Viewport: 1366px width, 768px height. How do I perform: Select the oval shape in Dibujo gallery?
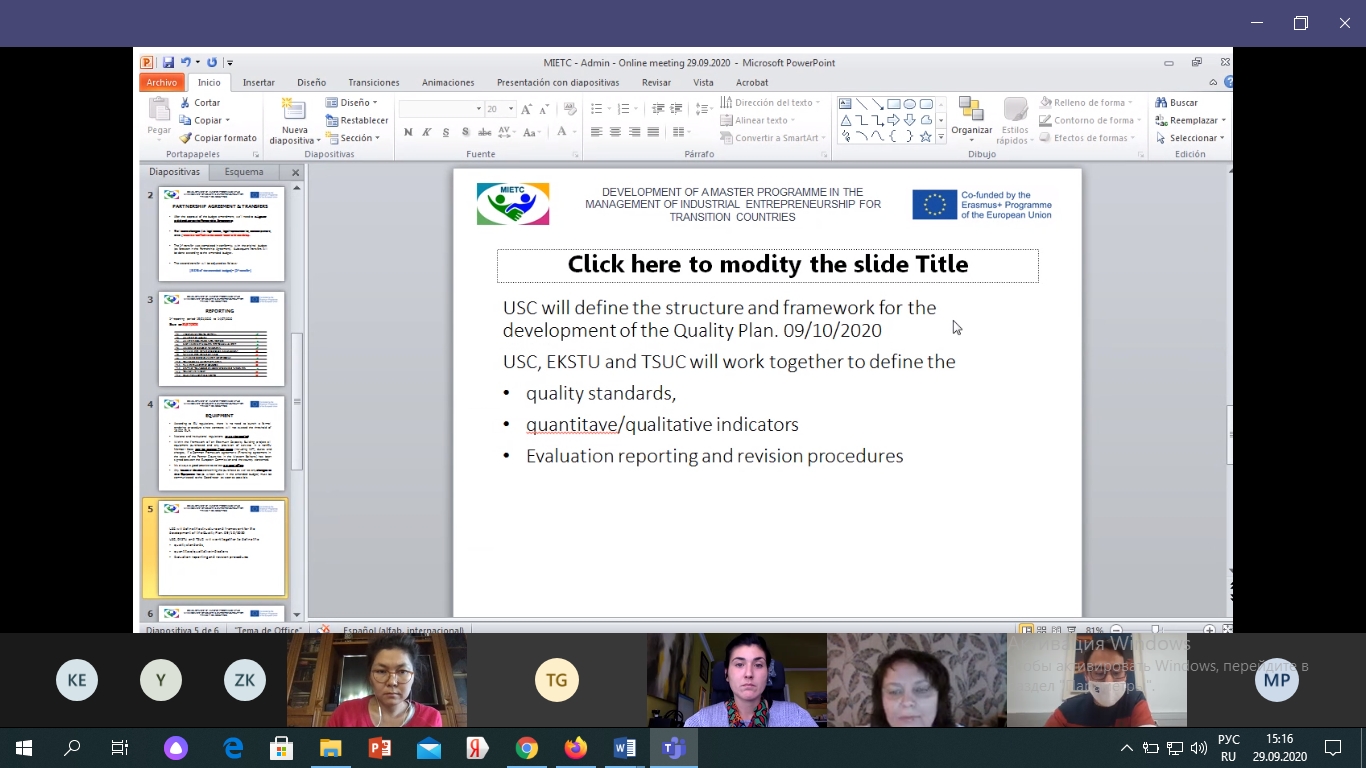[x=909, y=104]
